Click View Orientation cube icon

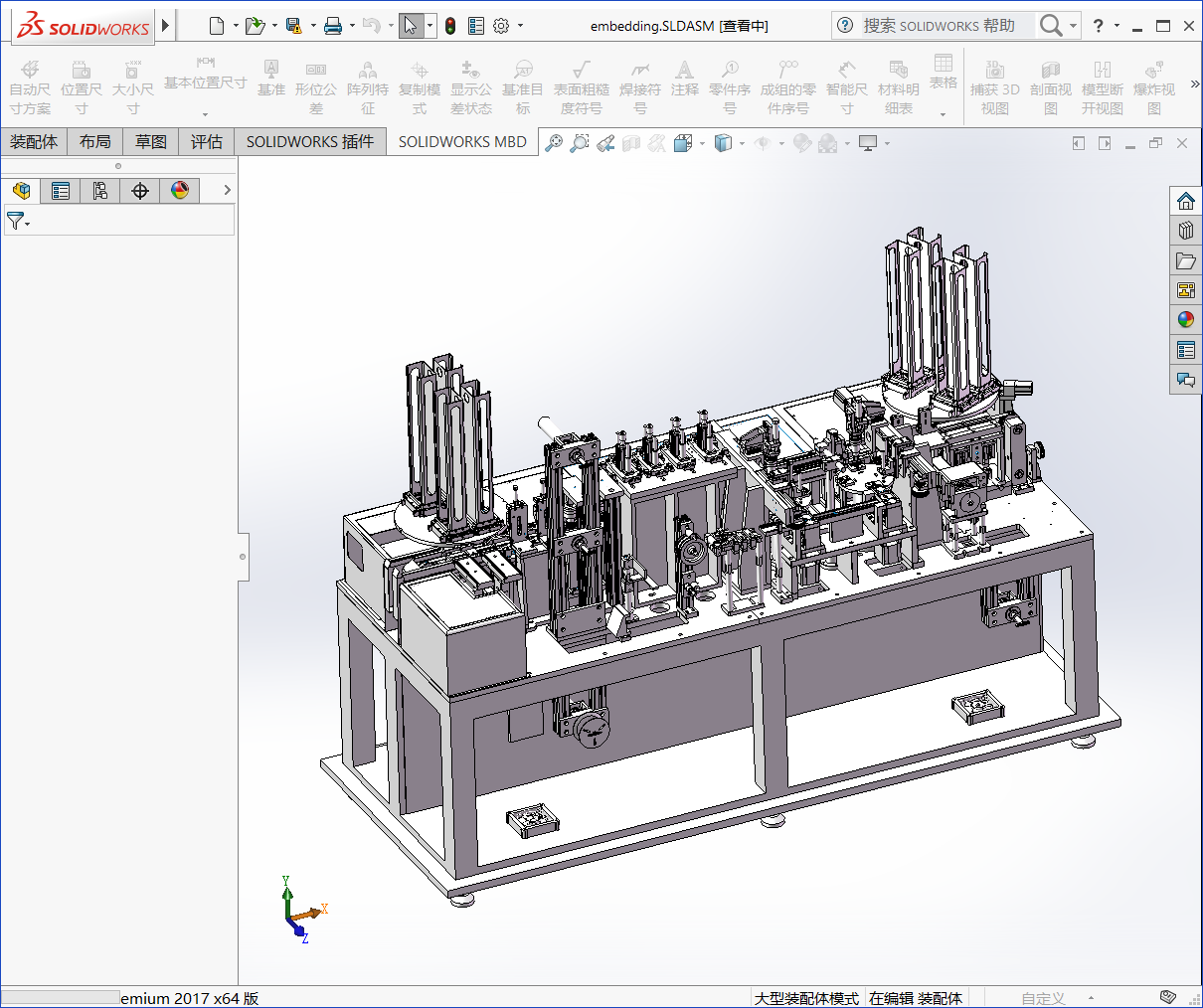pos(682,143)
